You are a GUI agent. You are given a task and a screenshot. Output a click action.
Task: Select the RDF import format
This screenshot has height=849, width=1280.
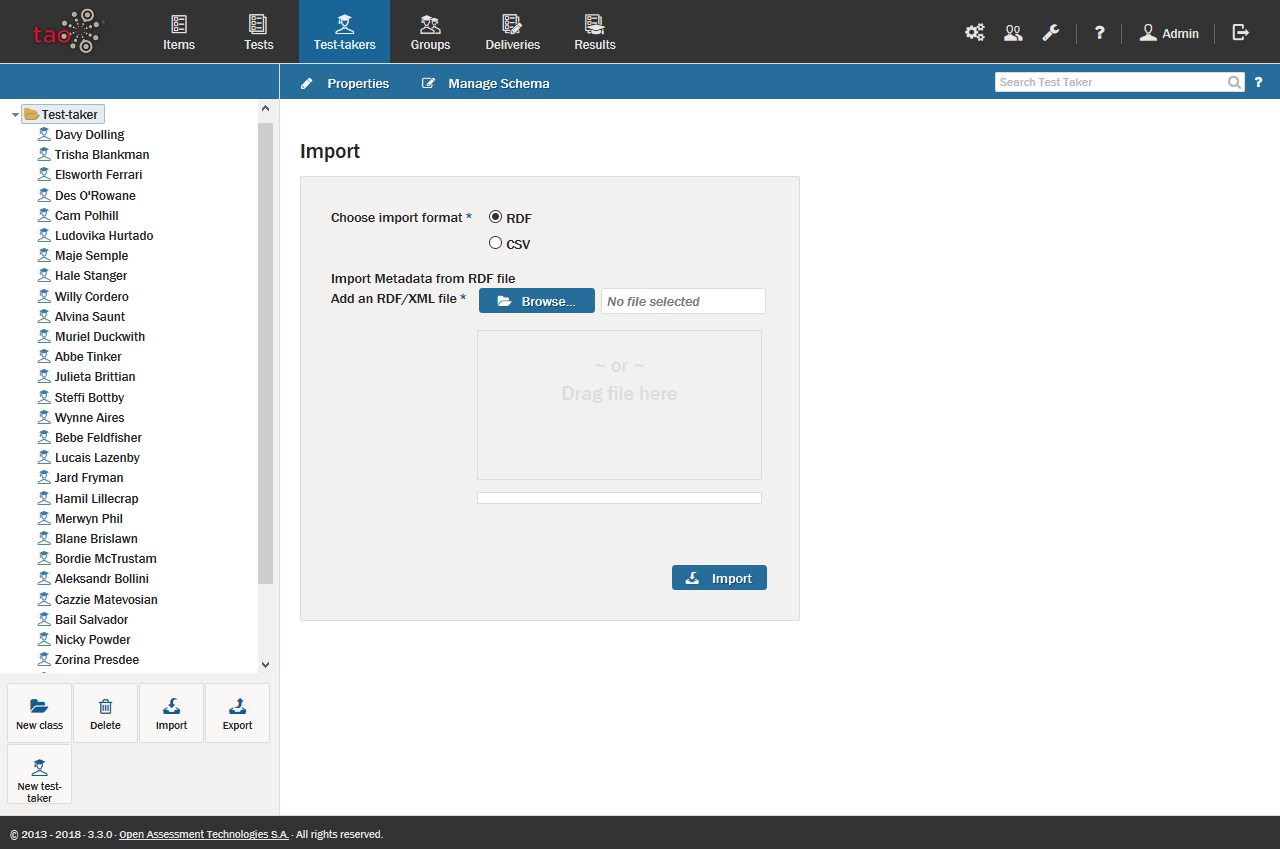tap(495, 217)
